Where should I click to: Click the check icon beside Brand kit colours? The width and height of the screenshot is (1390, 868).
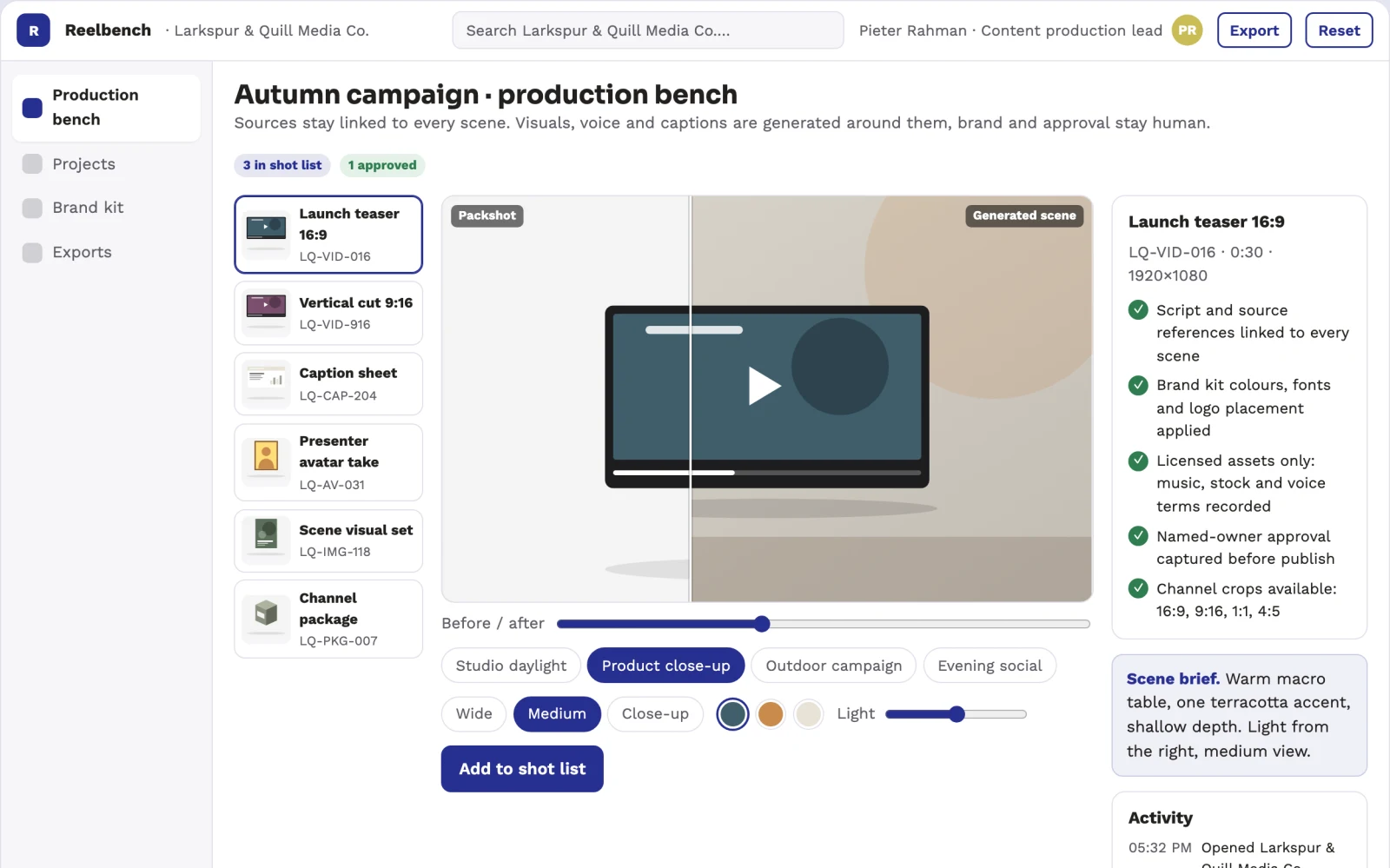tap(1138, 385)
